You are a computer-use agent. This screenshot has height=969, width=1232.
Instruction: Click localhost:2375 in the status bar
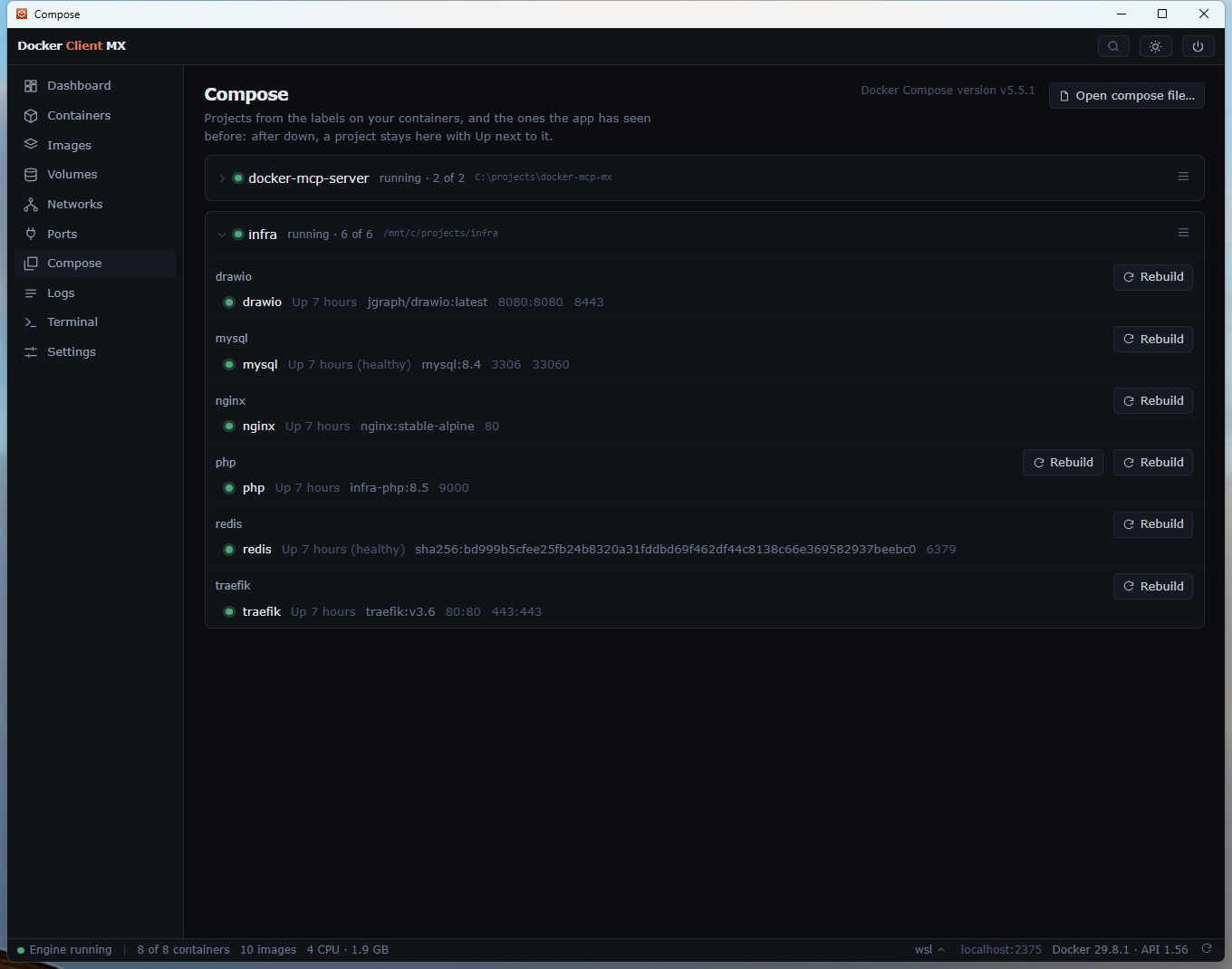tap(1001, 950)
